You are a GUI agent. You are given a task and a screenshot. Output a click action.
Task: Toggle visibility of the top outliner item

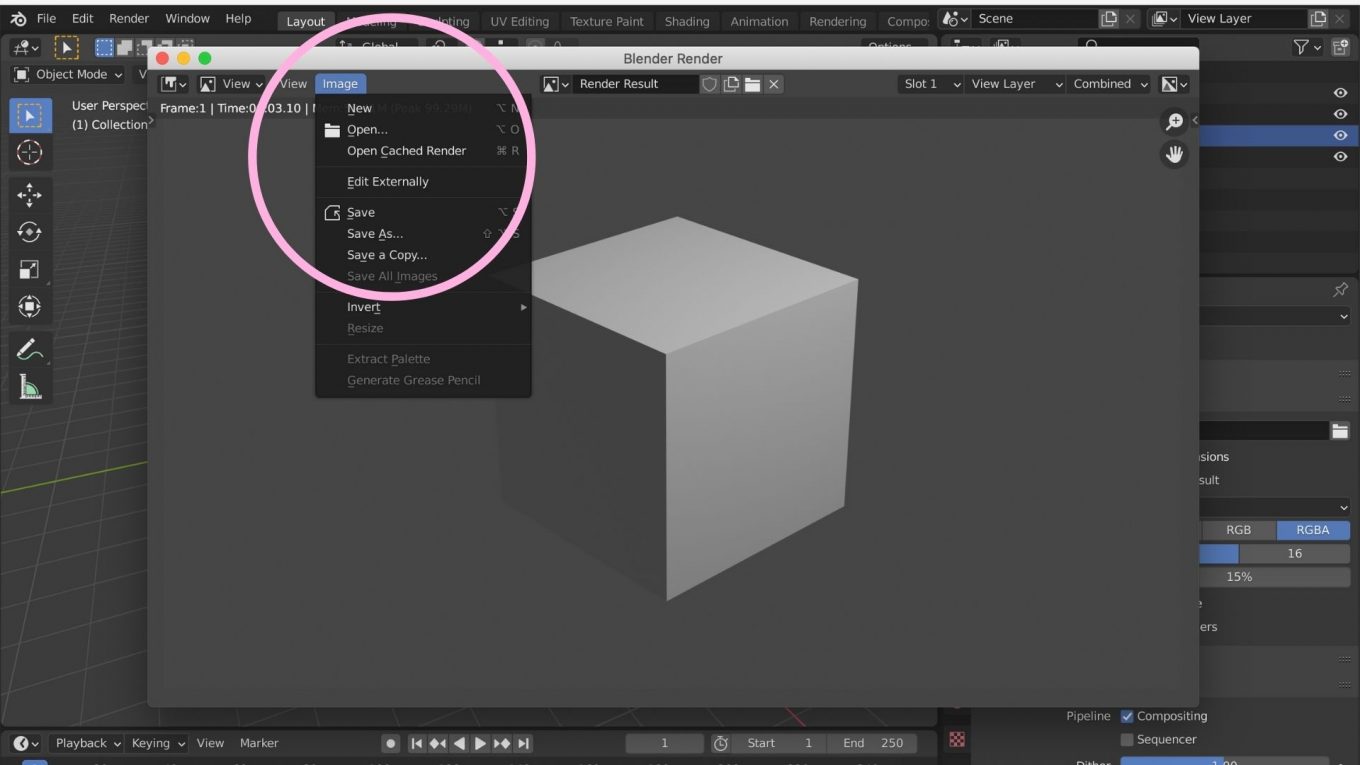[x=1340, y=92]
